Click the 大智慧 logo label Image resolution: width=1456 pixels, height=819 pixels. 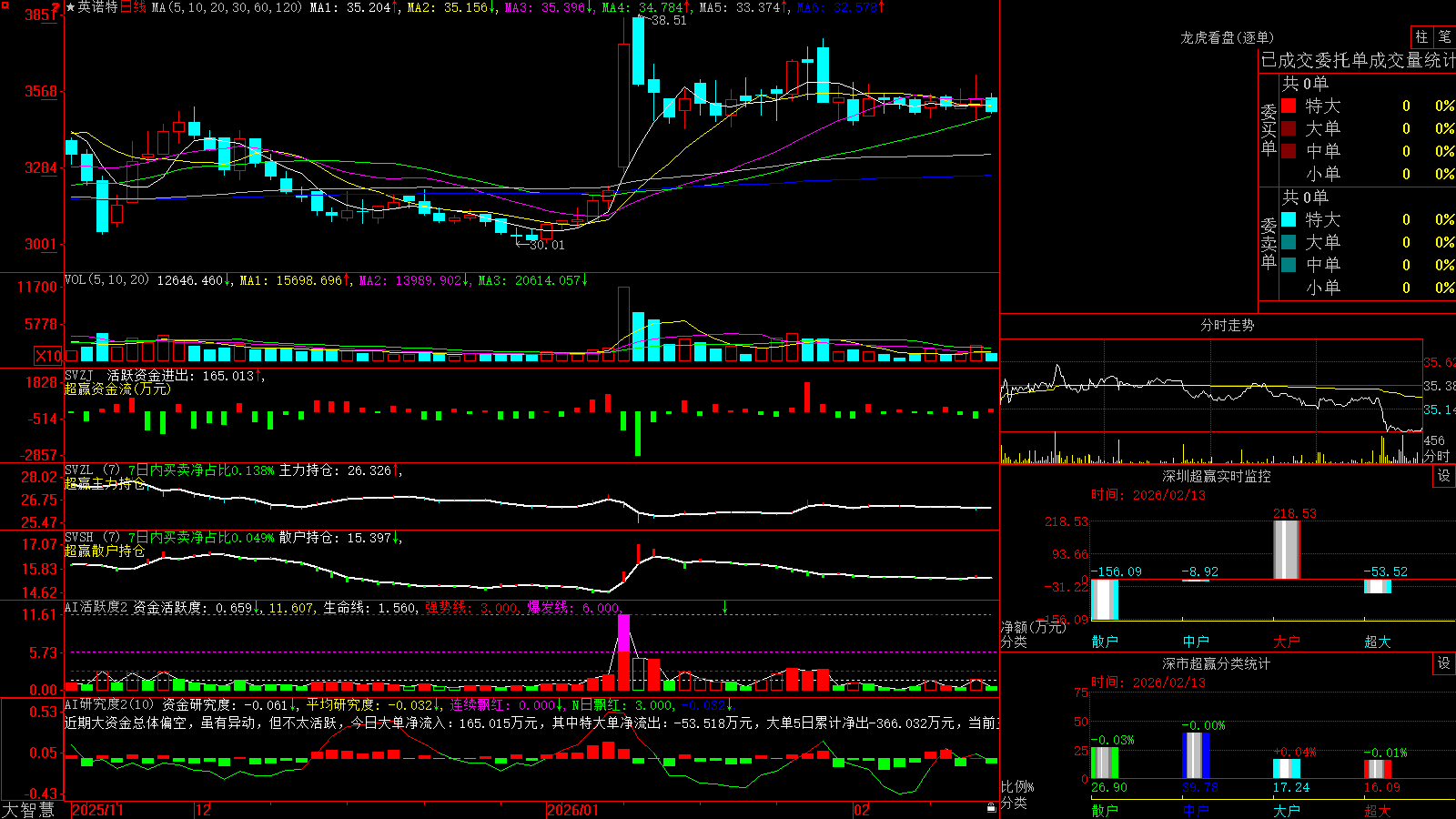coord(28,810)
